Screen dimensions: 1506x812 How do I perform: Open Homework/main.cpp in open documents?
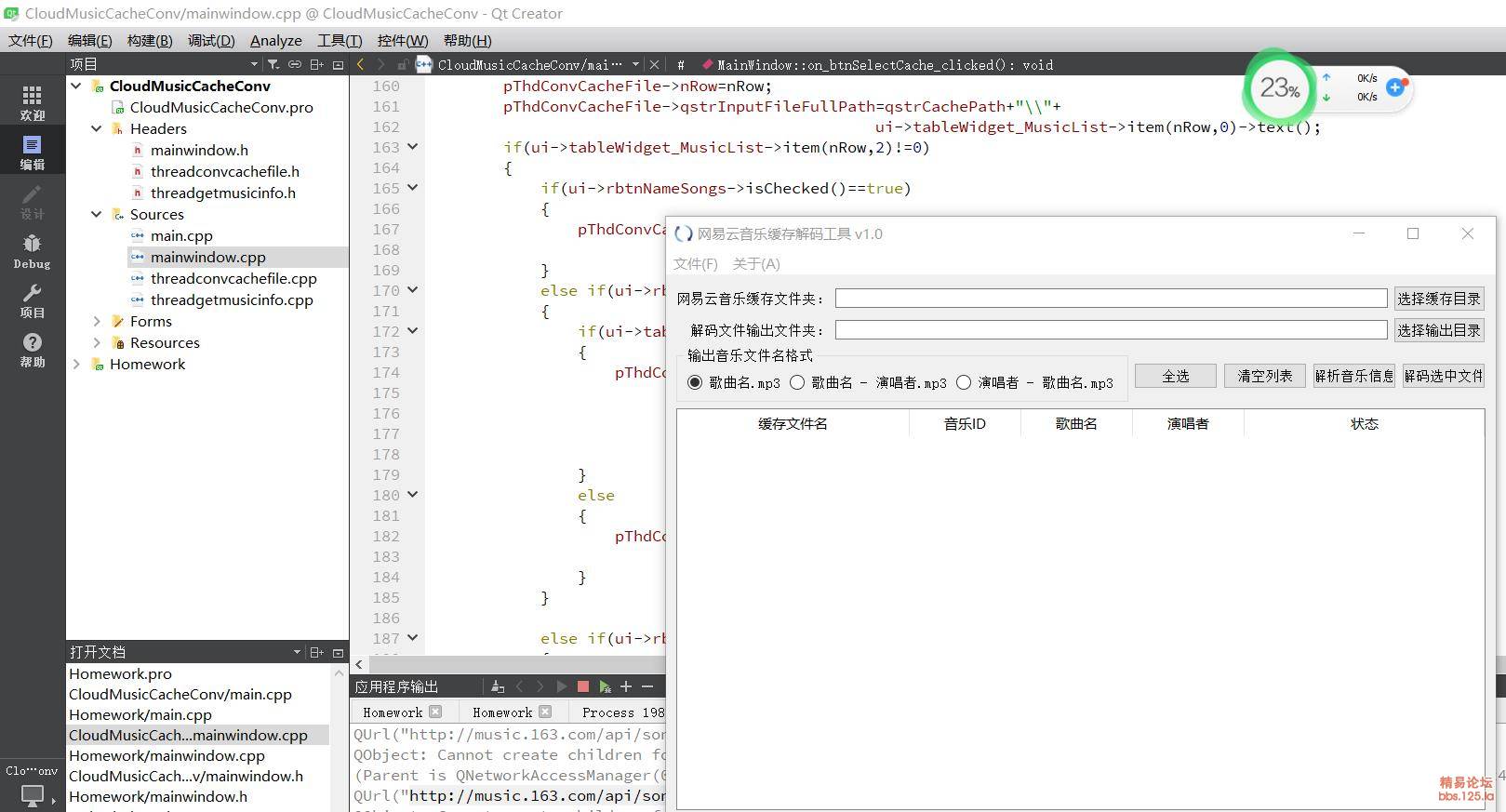click(x=140, y=714)
